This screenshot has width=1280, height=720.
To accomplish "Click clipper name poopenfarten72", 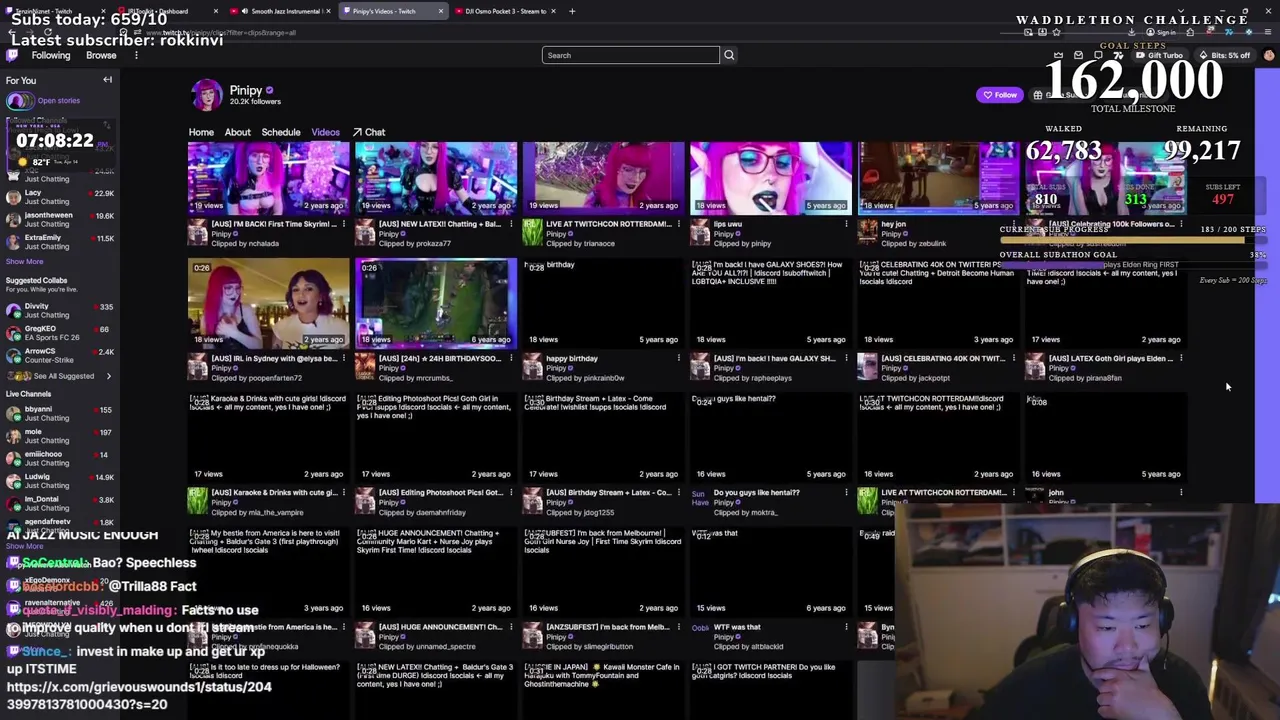I will tap(275, 378).
